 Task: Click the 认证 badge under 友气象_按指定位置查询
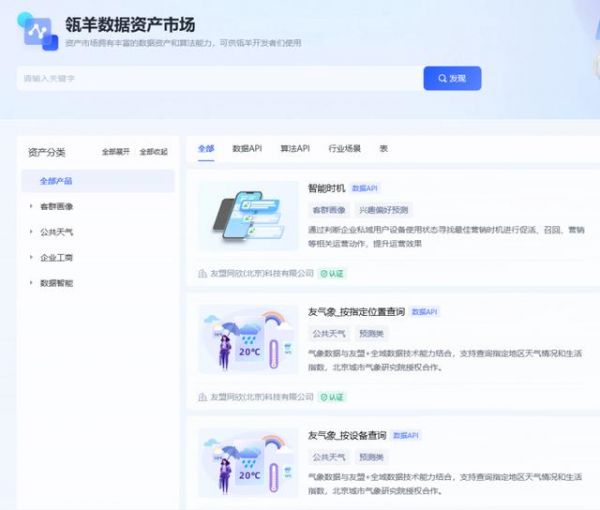[x=333, y=397]
